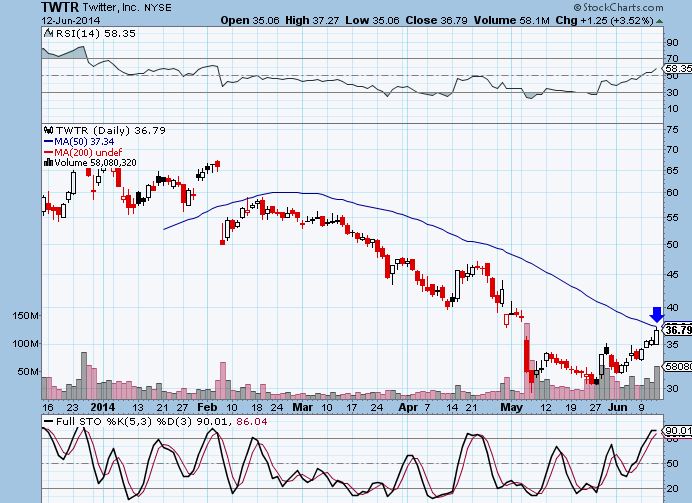The image size is (692, 503).
Task: Click the 'Close 36.79' value in the header
Action: [436, 20]
